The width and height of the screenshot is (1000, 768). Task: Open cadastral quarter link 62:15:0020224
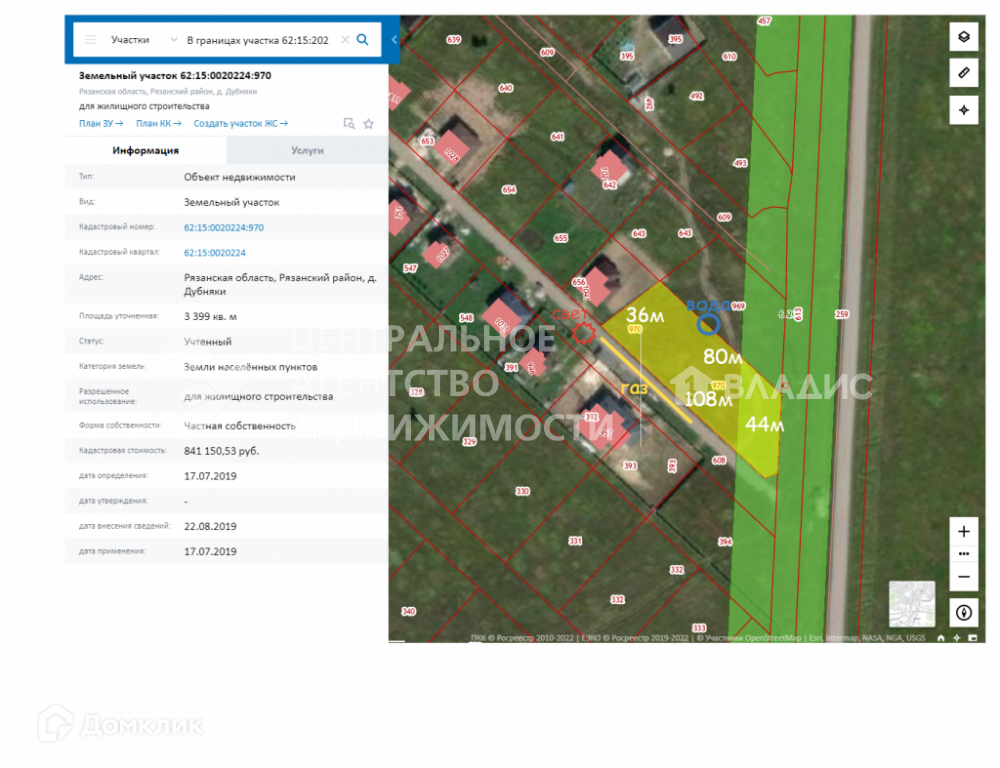click(214, 253)
